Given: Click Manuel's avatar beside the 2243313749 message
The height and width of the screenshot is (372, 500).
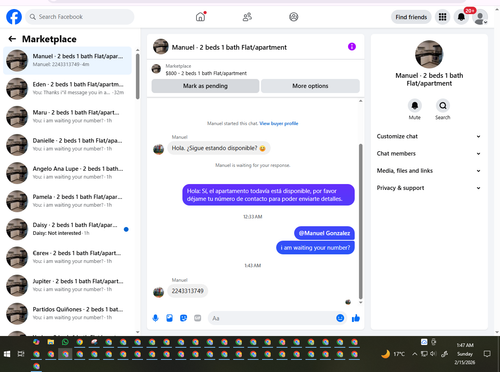Looking at the screenshot, I should 158,292.
